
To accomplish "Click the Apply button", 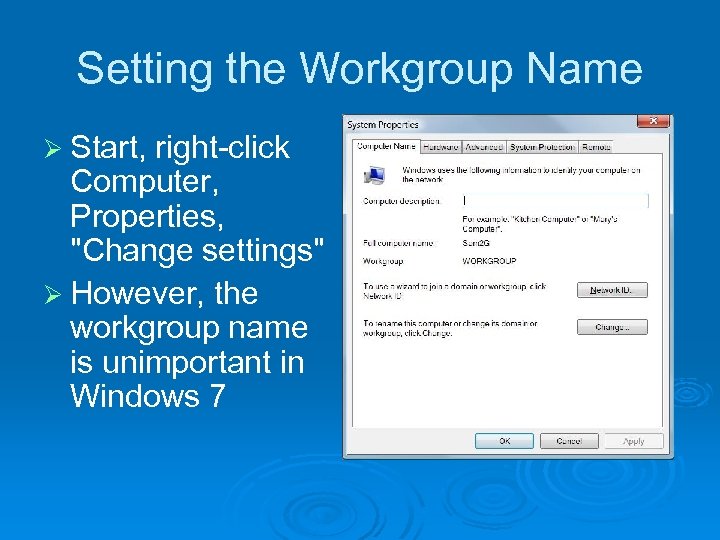I will coord(634,441).
